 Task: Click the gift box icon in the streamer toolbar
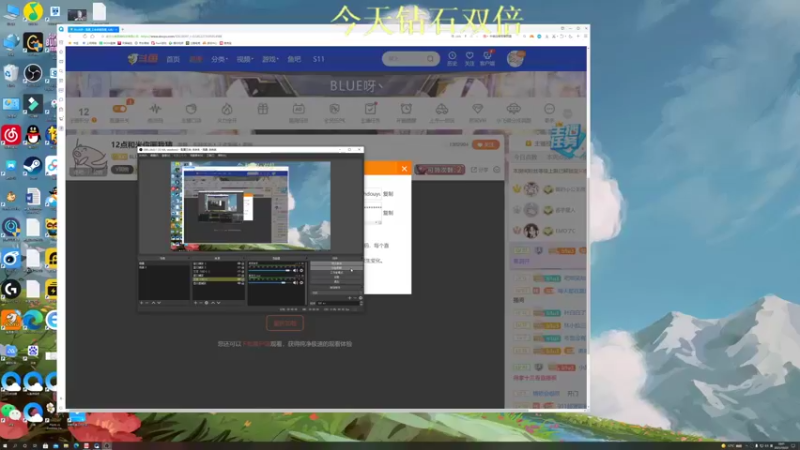(263, 109)
